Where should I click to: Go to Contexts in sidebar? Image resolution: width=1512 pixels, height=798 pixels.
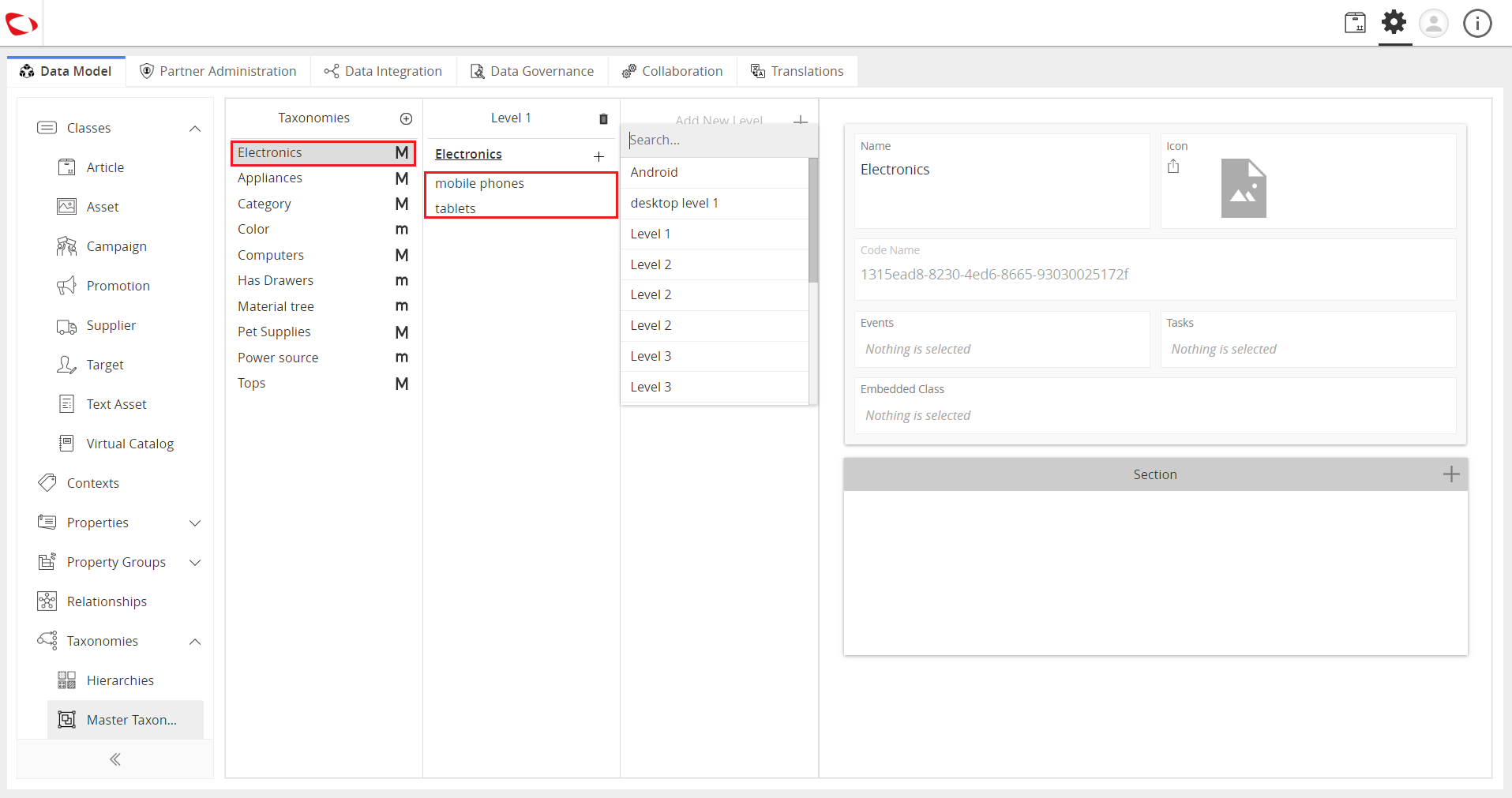[92, 483]
